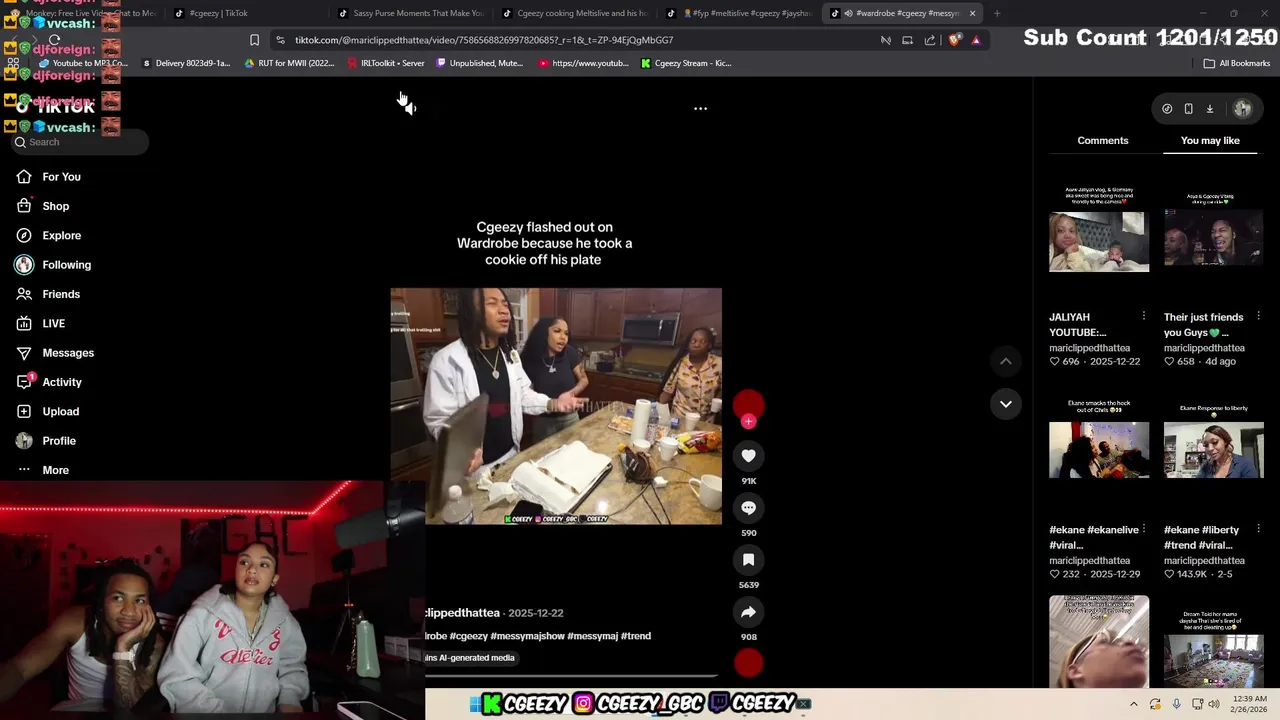Image resolution: width=1280 pixels, height=720 pixels.
Task: Open options for #ekane #ekanelive video
Action: tap(1144, 529)
